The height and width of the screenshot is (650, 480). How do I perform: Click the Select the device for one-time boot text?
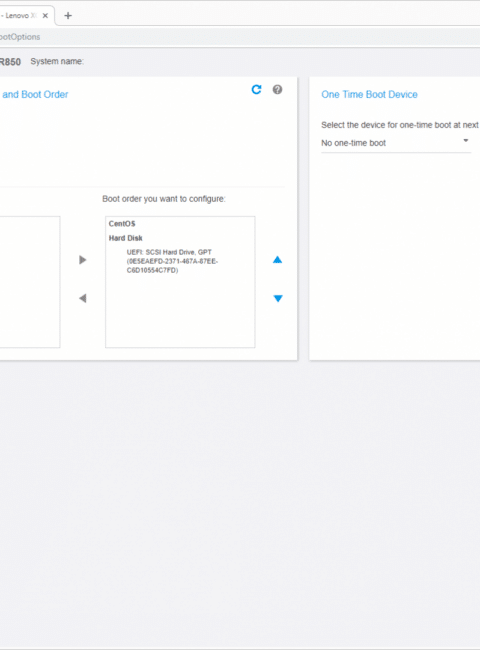click(400, 125)
